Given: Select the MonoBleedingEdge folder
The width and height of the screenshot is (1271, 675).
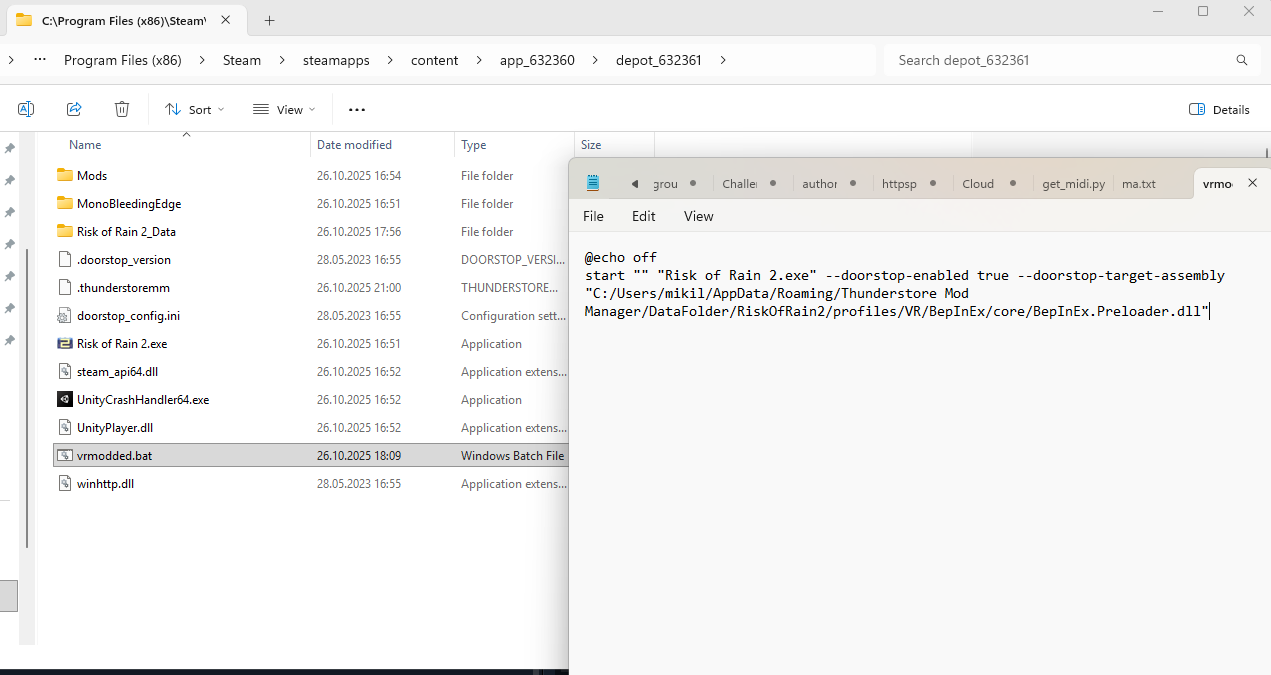Looking at the screenshot, I should coord(129,203).
